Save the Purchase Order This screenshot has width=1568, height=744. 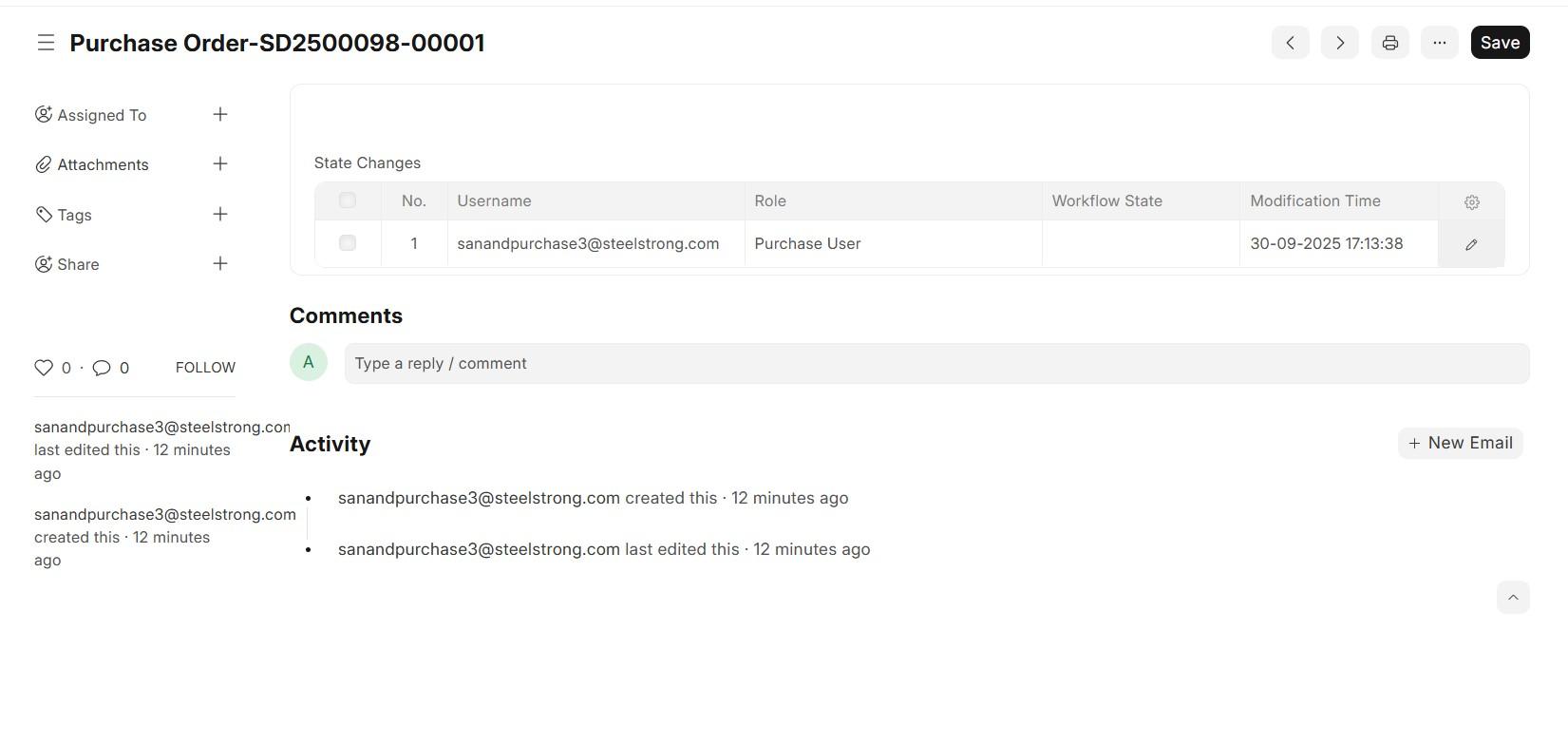1500,43
